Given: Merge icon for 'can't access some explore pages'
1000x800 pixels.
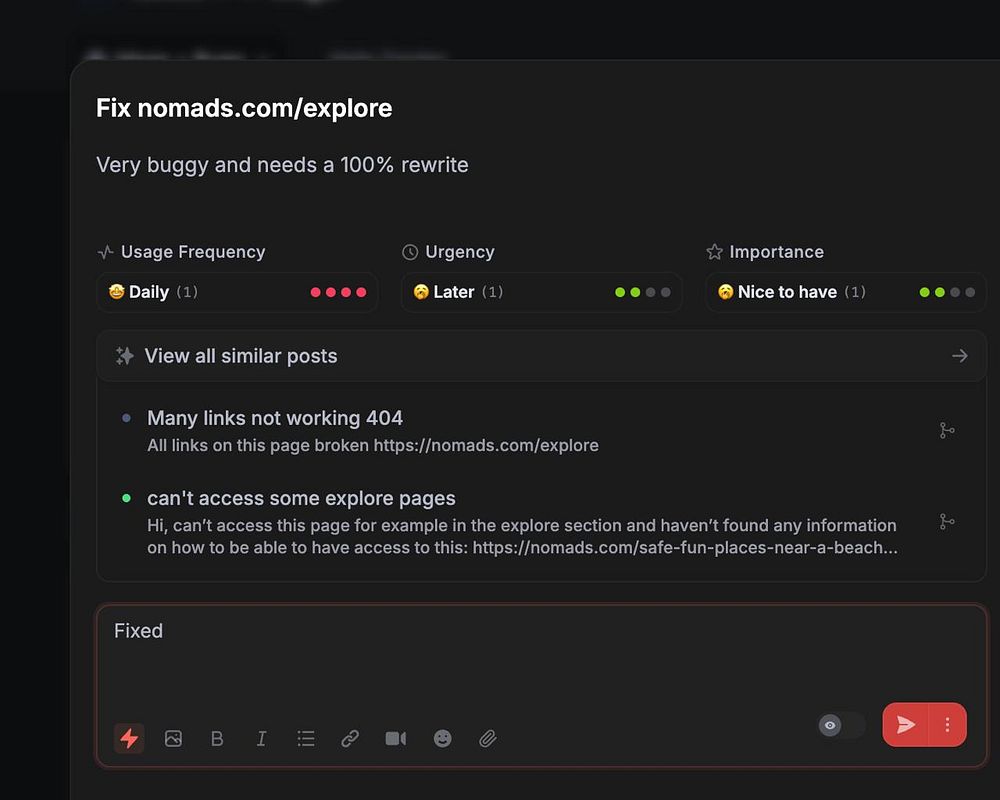Looking at the screenshot, I should tap(947, 522).
